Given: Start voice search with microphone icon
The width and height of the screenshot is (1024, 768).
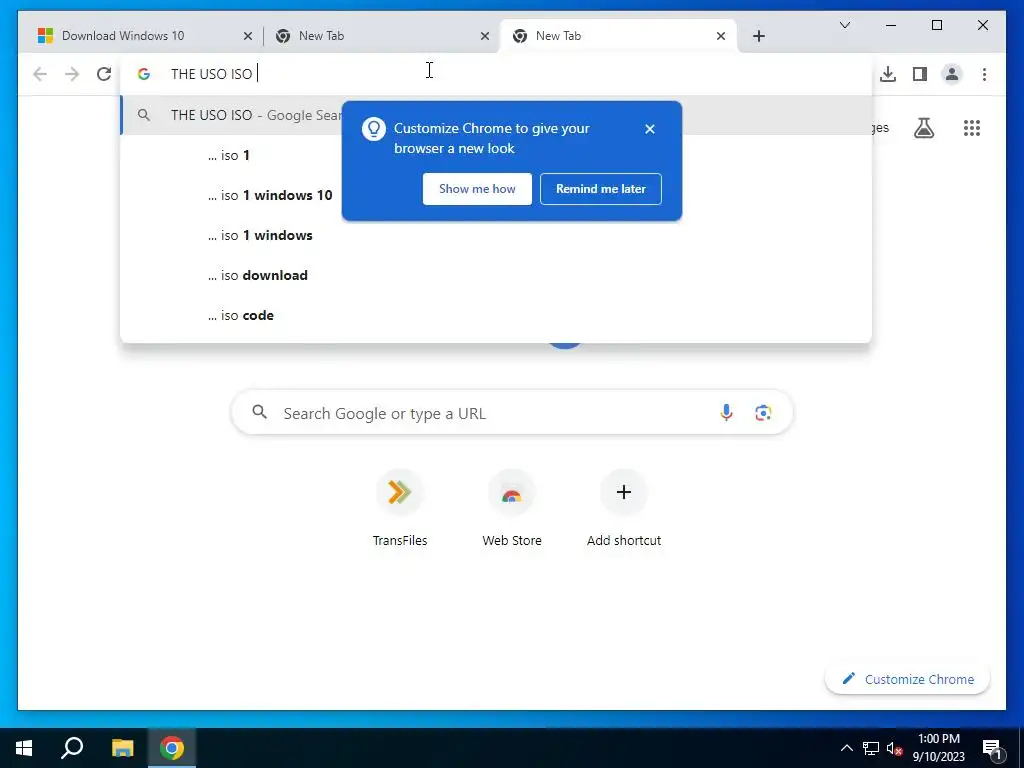Looking at the screenshot, I should coord(726,413).
